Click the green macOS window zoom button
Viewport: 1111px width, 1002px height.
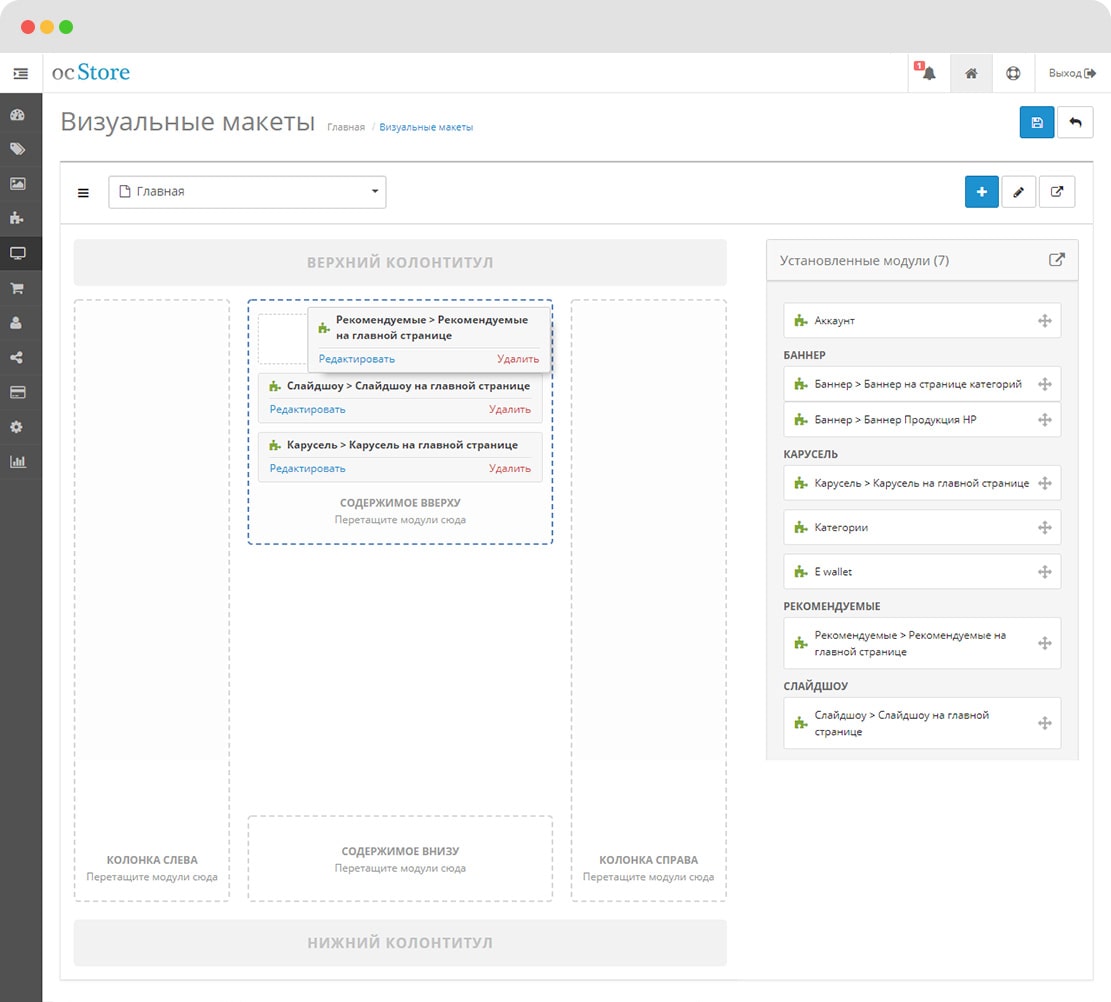[66, 27]
